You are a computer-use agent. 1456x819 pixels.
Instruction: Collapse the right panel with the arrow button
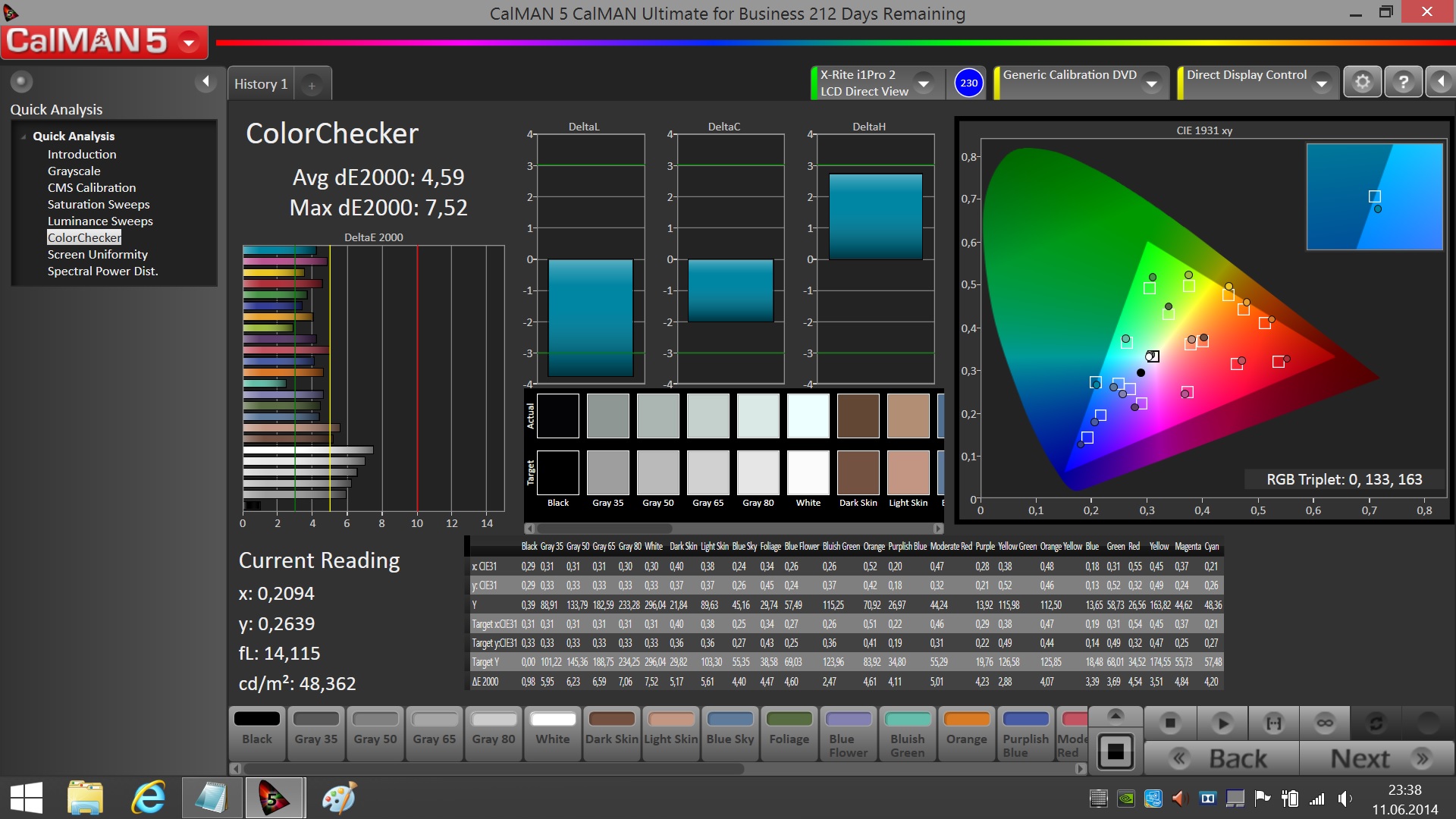(1441, 82)
